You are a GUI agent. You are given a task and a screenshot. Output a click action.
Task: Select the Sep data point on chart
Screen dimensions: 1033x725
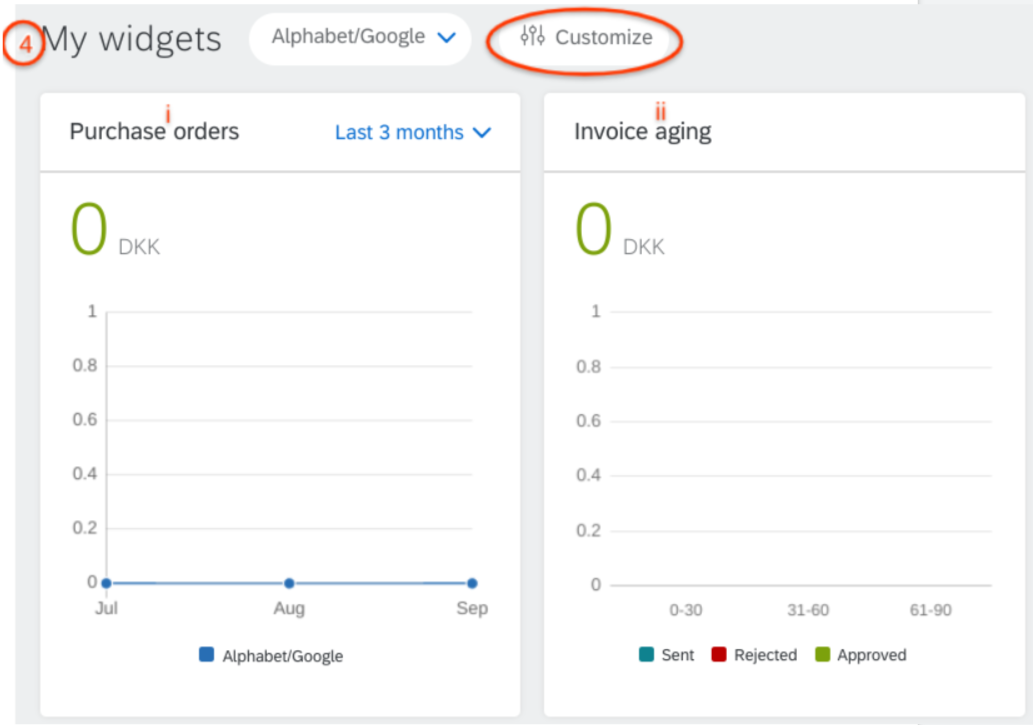tap(472, 583)
